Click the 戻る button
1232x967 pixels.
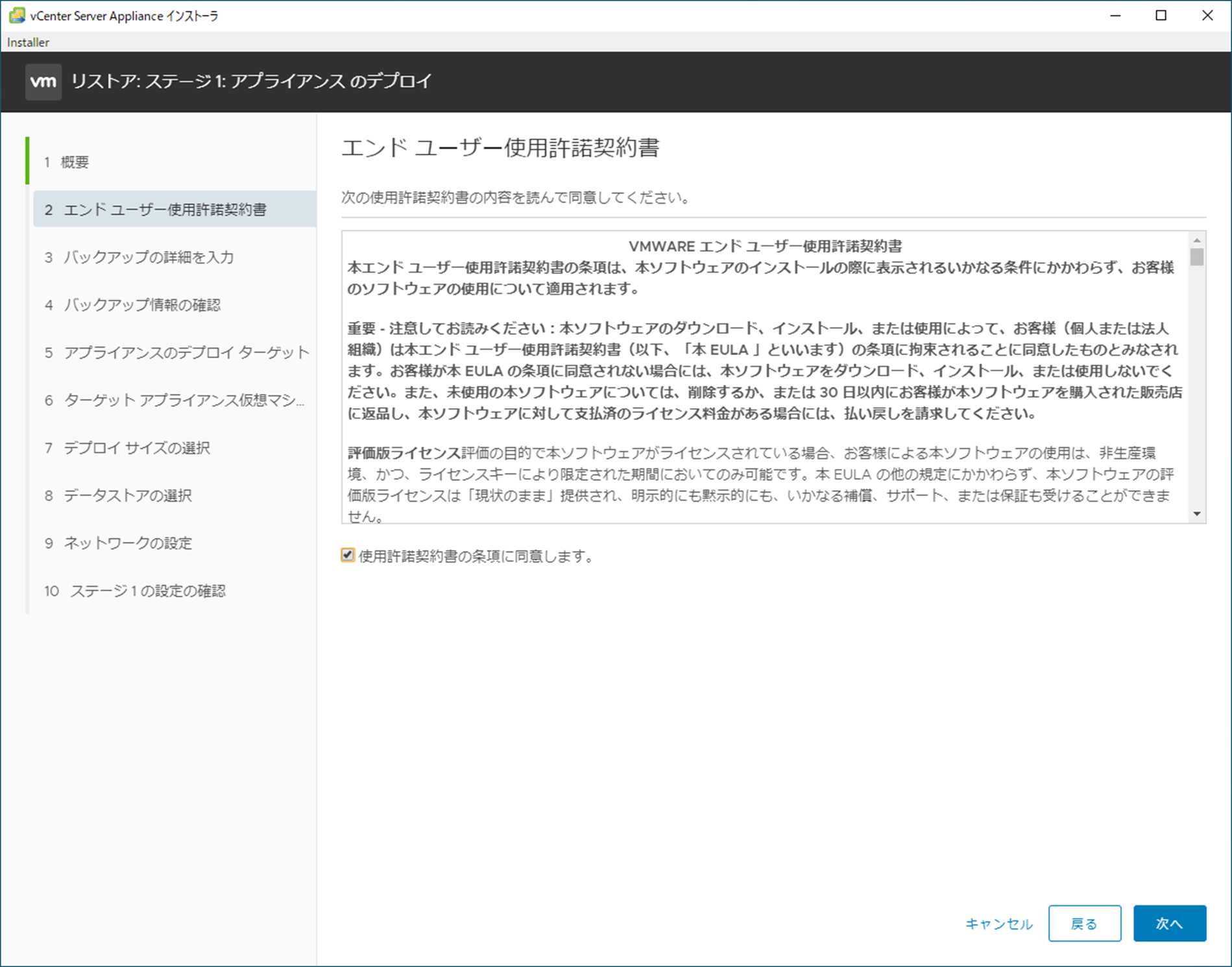click(x=1085, y=923)
